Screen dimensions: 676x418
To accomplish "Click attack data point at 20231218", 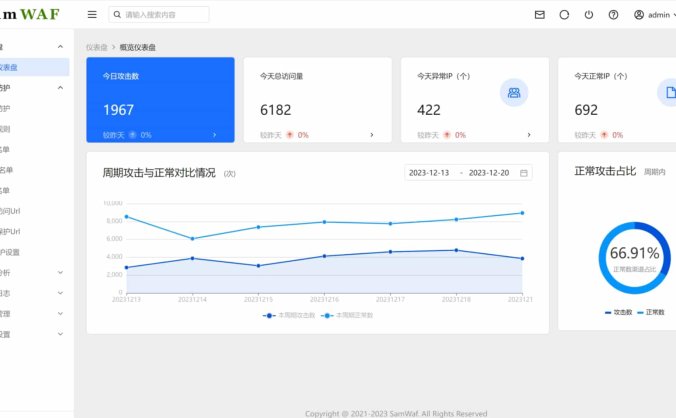I will point(456,250).
